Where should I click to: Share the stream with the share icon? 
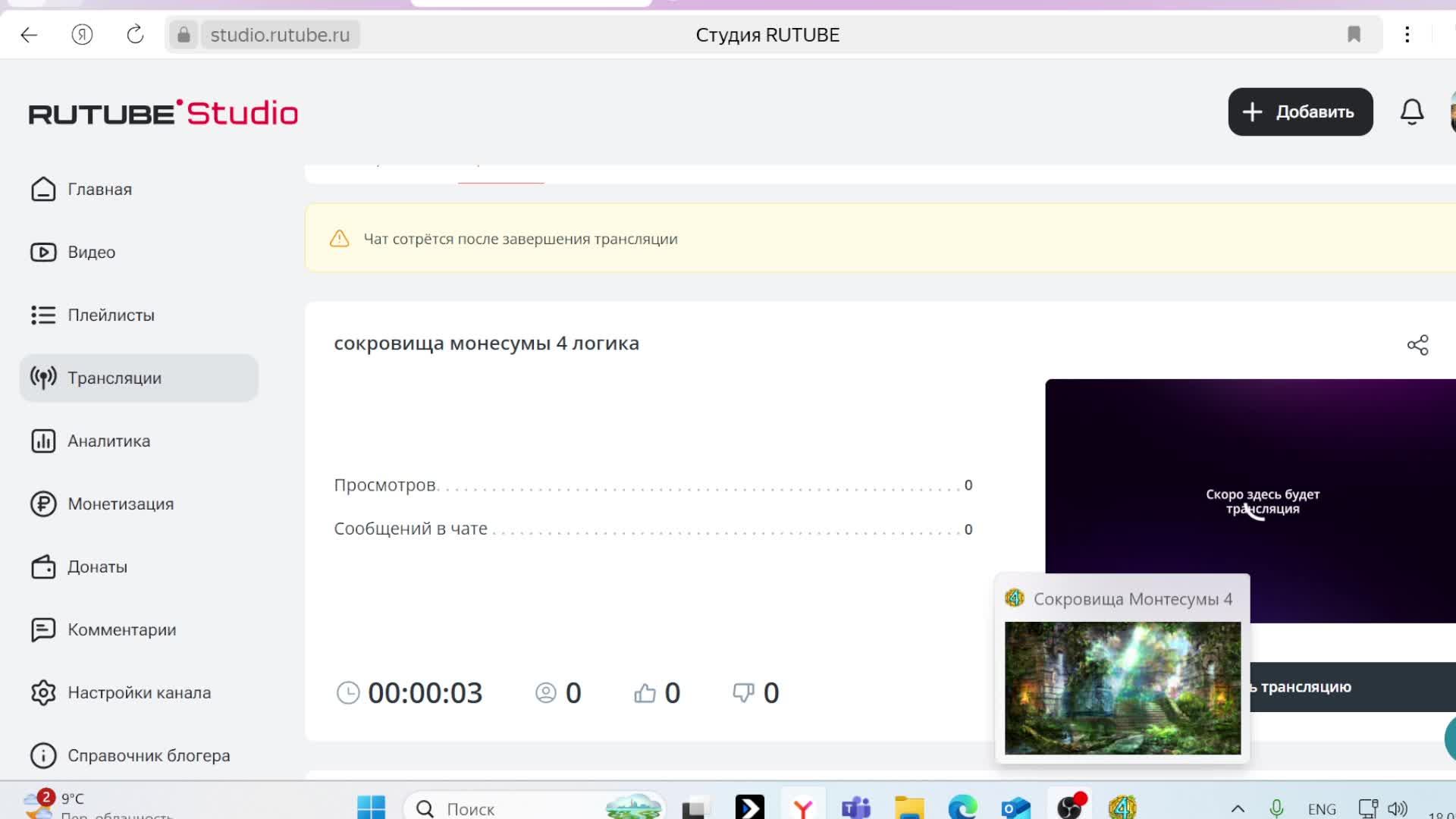pyautogui.click(x=1417, y=345)
